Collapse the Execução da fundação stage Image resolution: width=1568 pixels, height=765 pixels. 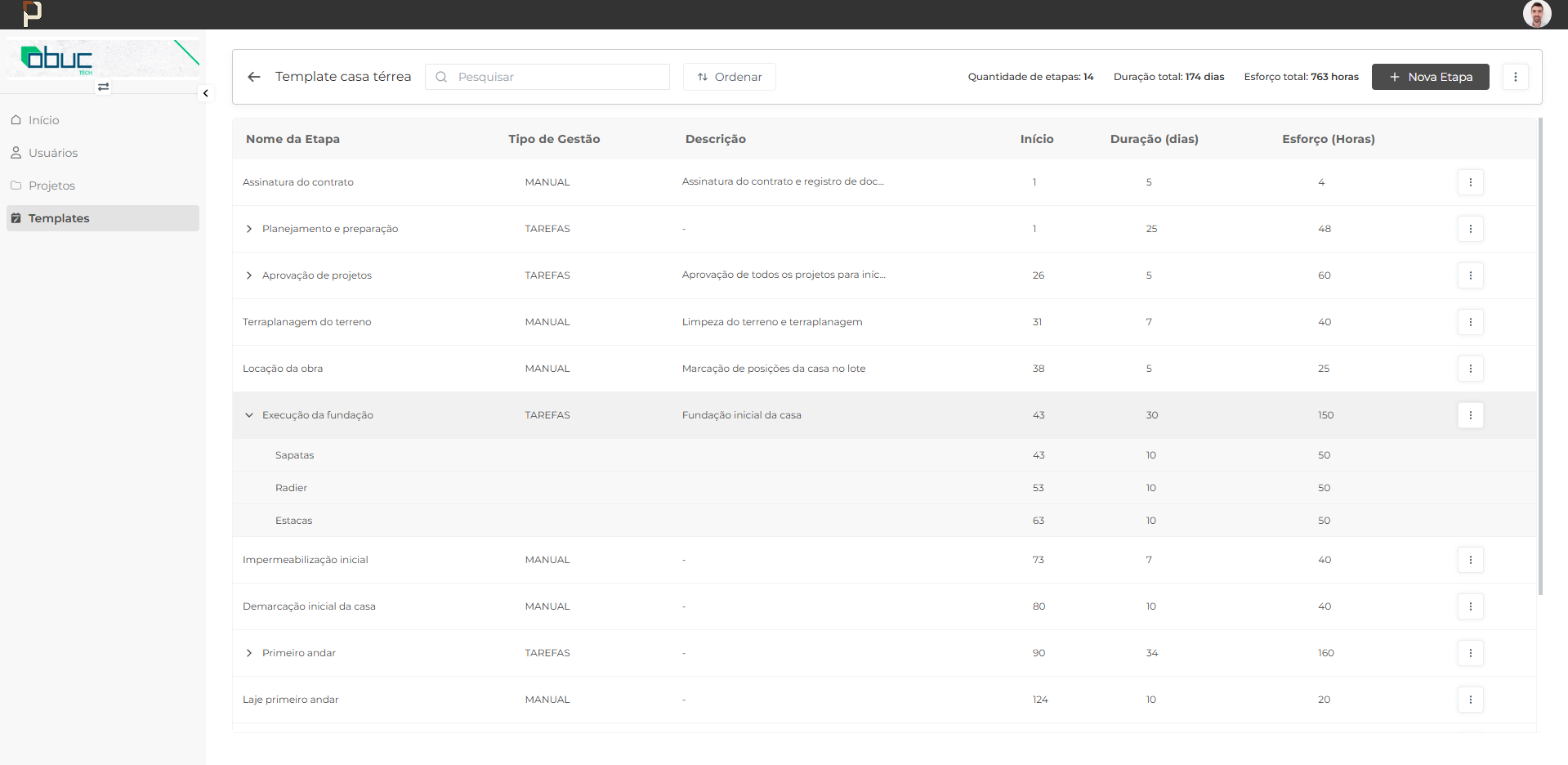[x=249, y=415]
